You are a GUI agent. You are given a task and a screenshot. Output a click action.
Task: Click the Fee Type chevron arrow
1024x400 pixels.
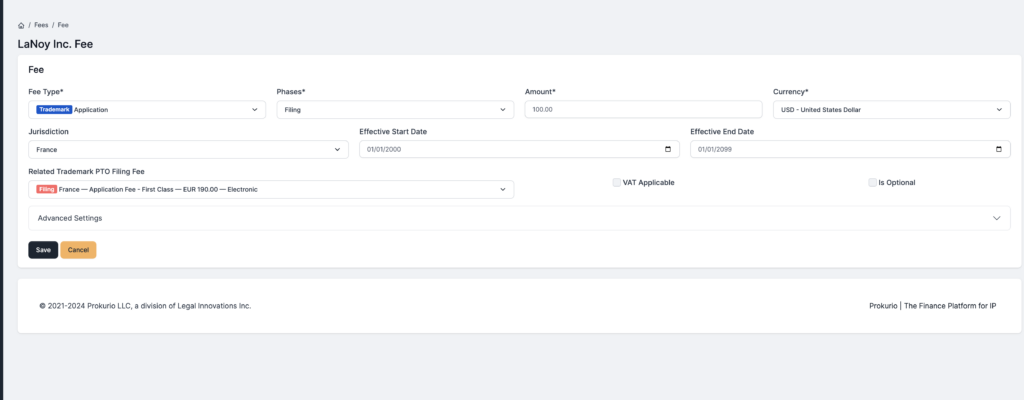pos(255,110)
